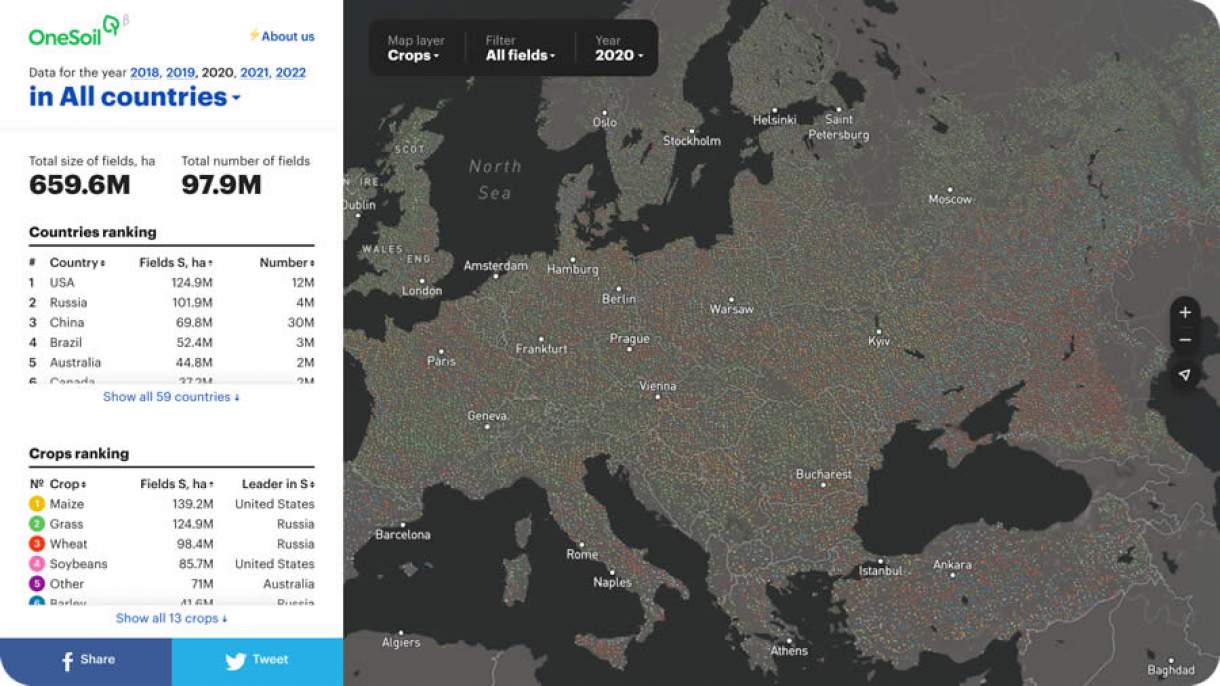
Task: Click the locate me arrow icon
Action: (1185, 375)
